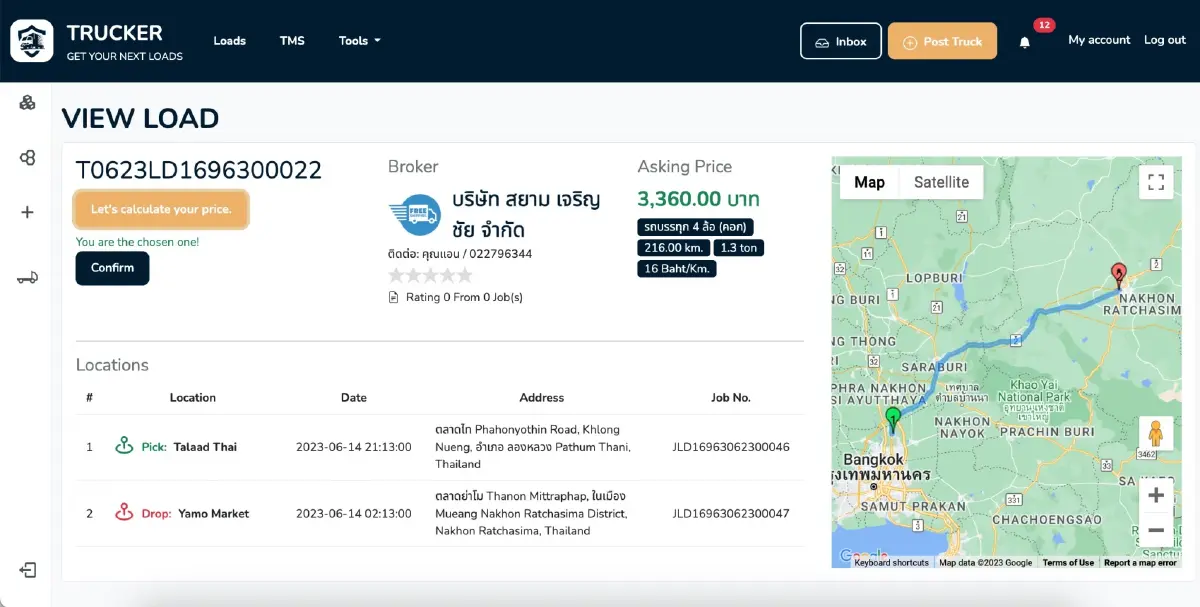Open the loads icon in the left sidebar

(27, 103)
